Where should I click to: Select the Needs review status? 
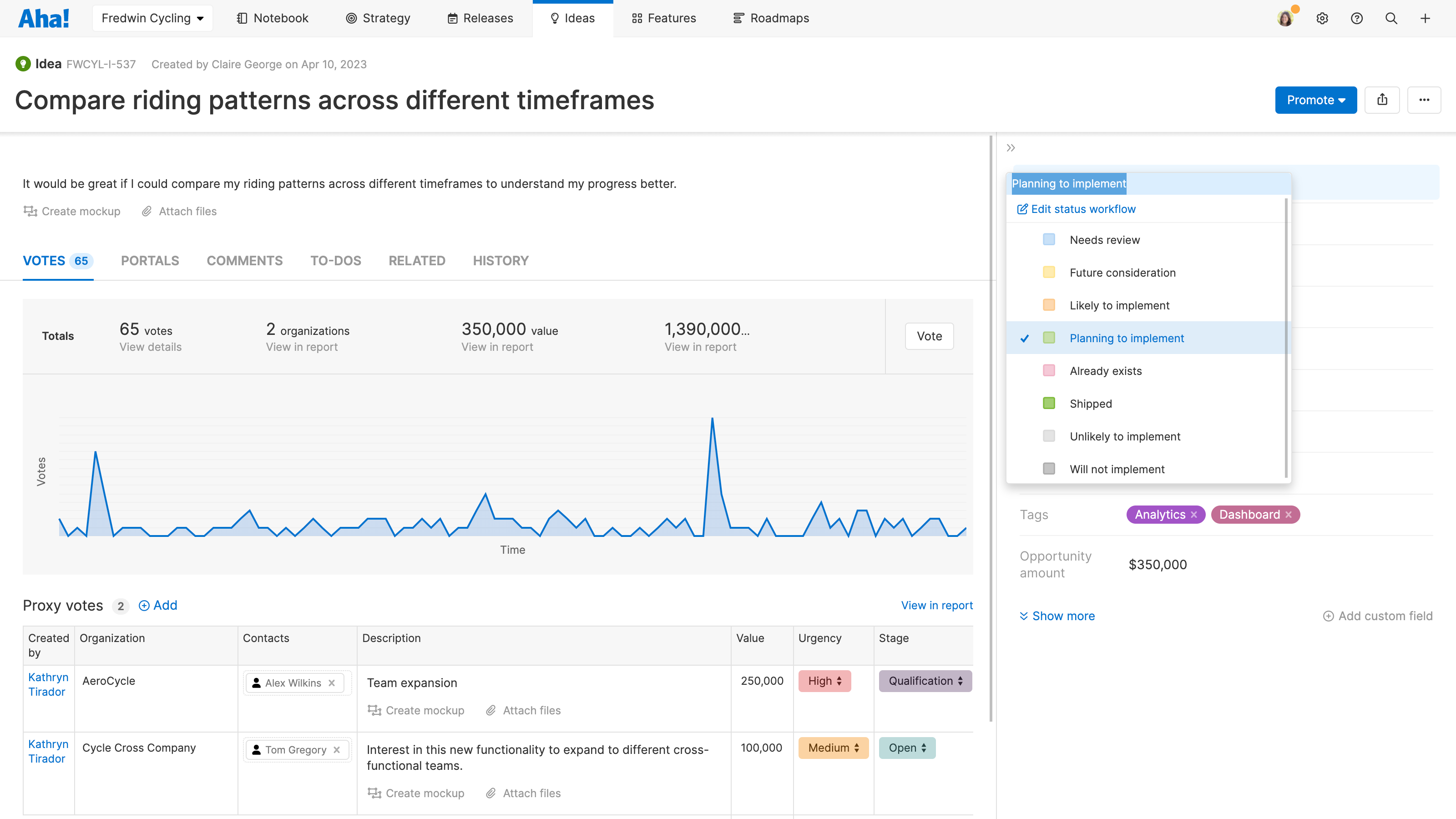point(1104,240)
